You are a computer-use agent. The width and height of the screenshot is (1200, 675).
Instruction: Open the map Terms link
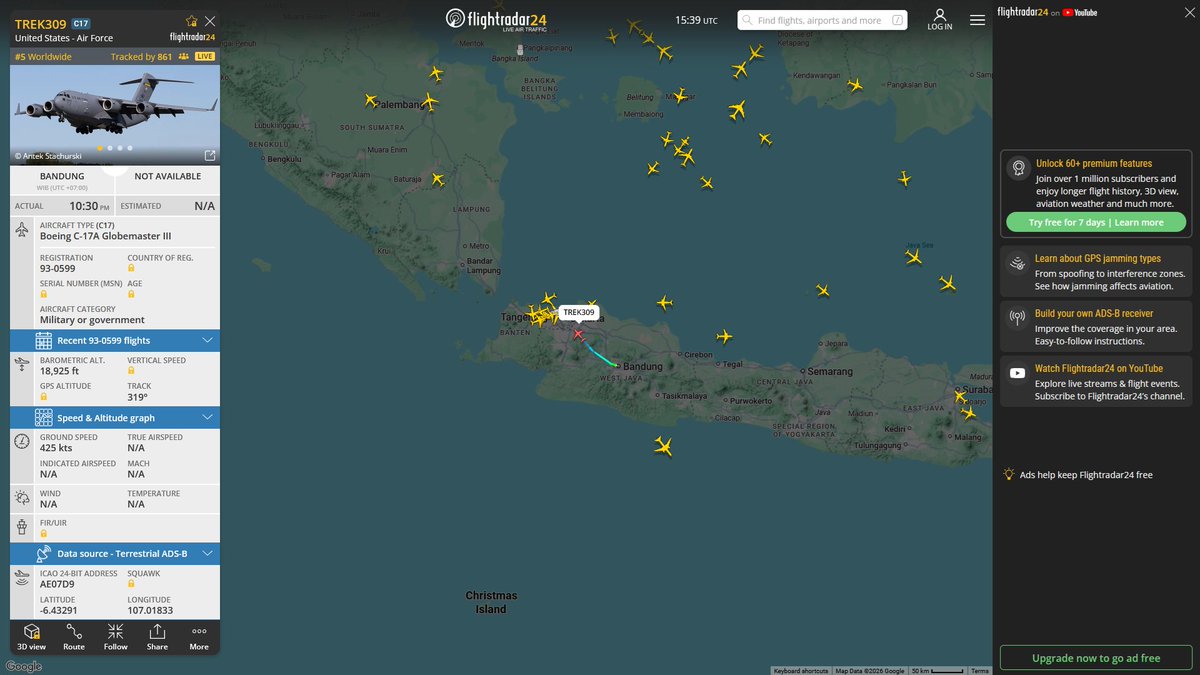click(980, 670)
